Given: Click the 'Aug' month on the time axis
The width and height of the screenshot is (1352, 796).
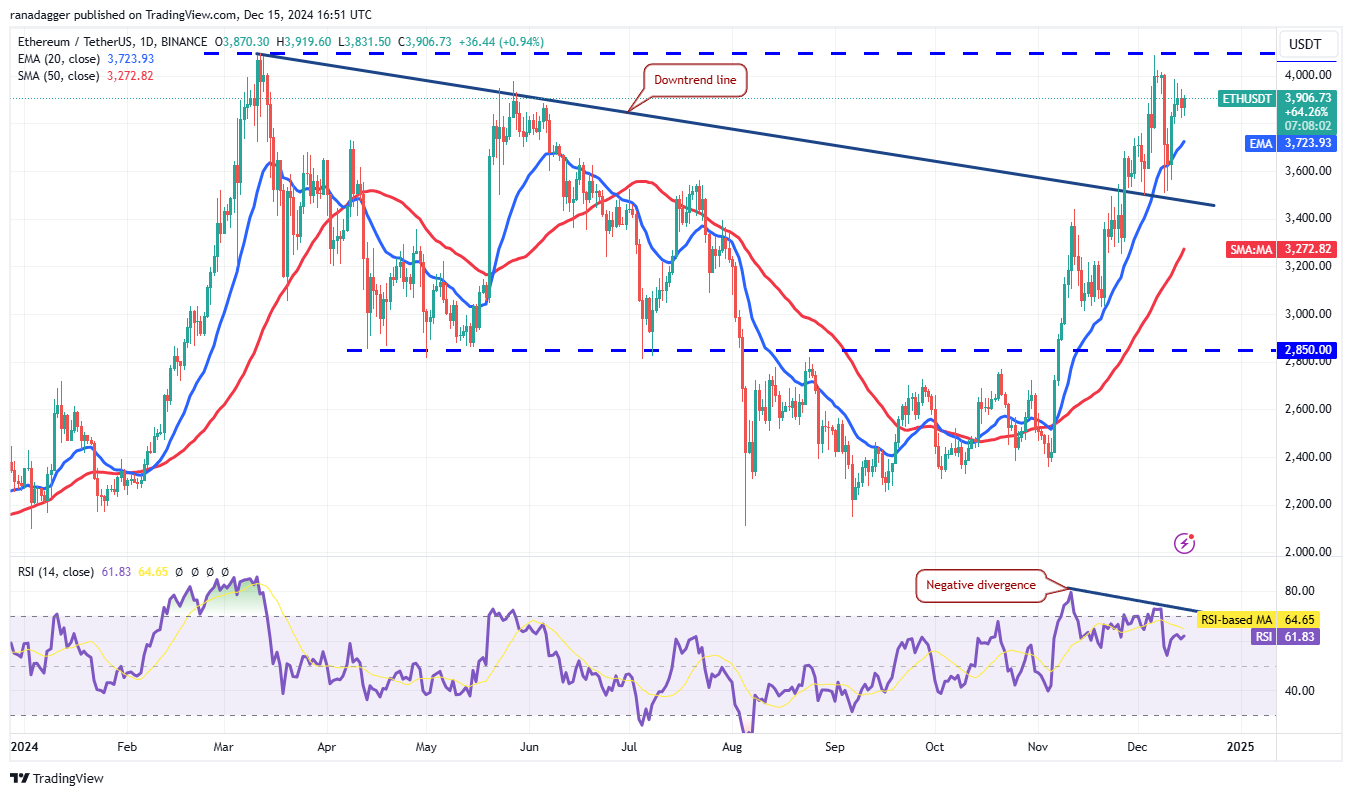Looking at the screenshot, I should (732, 746).
